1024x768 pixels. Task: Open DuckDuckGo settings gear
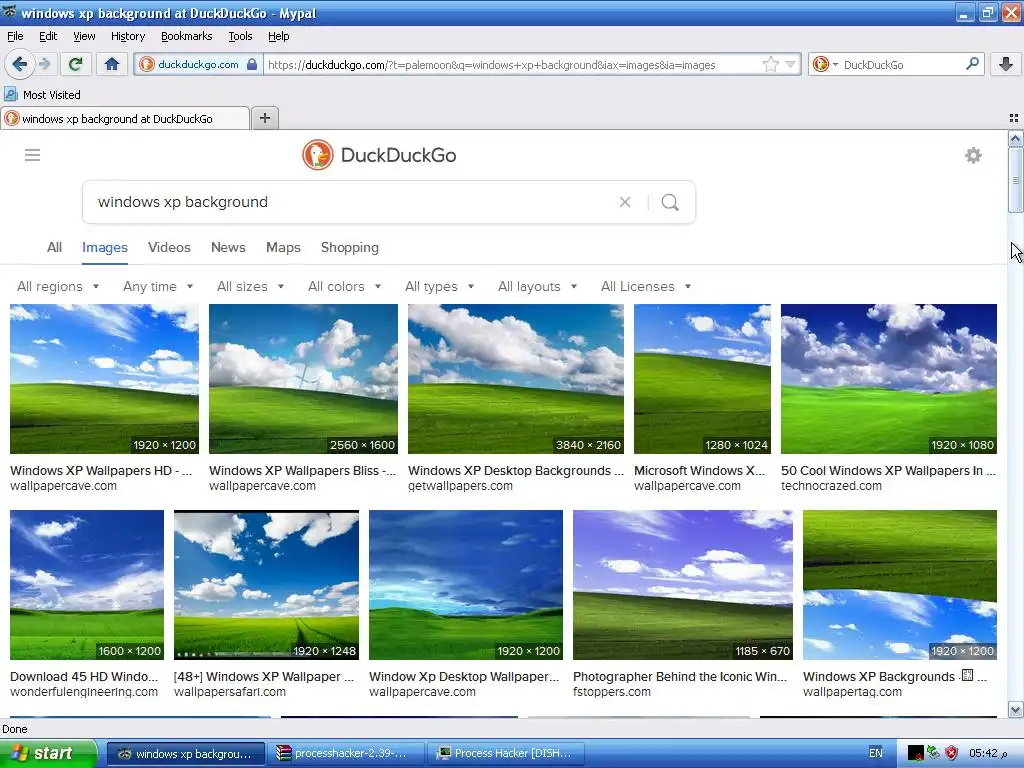[973, 155]
